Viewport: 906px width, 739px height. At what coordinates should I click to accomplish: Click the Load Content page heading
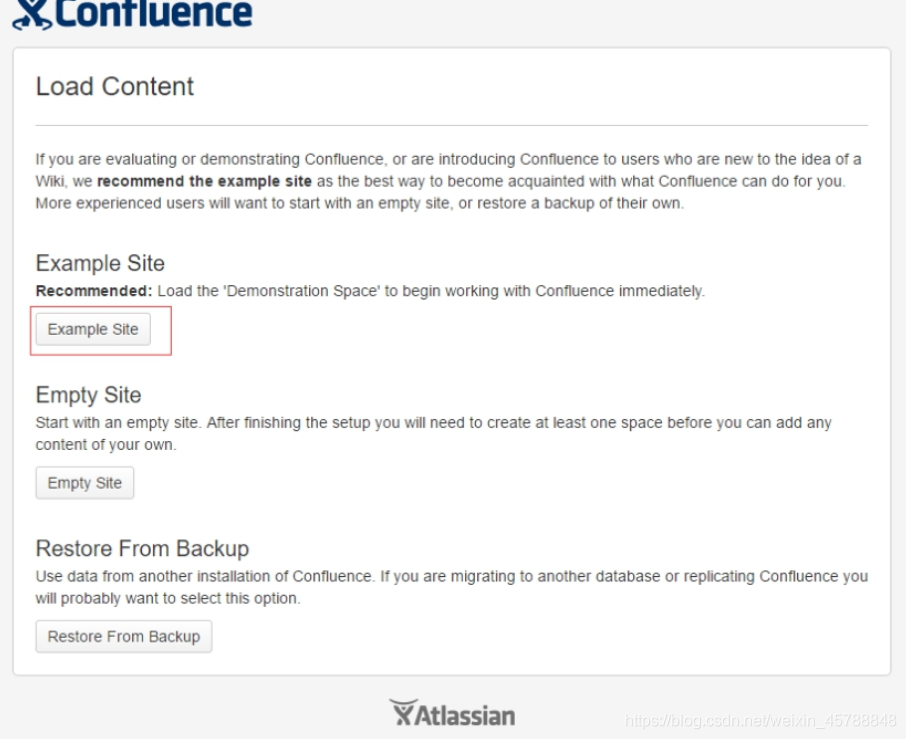(114, 87)
